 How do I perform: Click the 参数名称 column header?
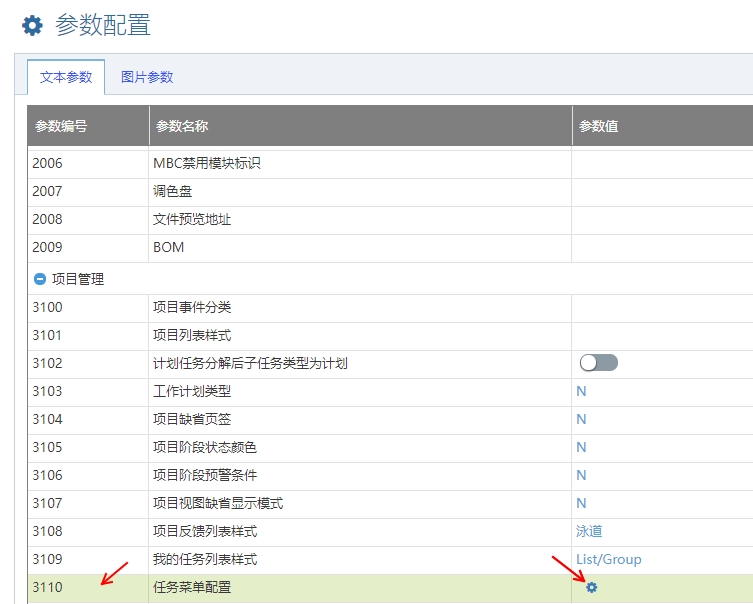(x=181, y=126)
